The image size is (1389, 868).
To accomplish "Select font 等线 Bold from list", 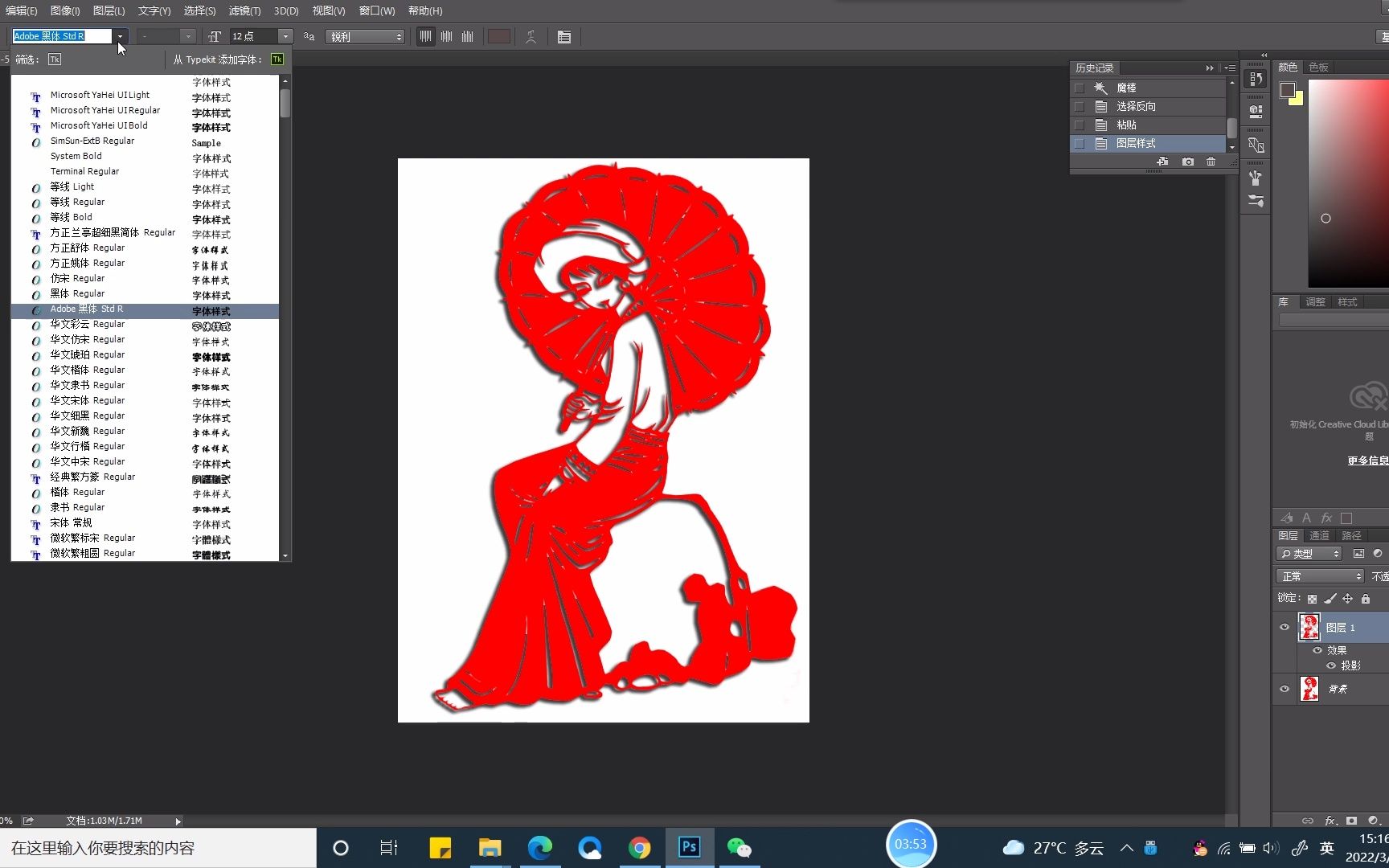I will (x=145, y=218).
